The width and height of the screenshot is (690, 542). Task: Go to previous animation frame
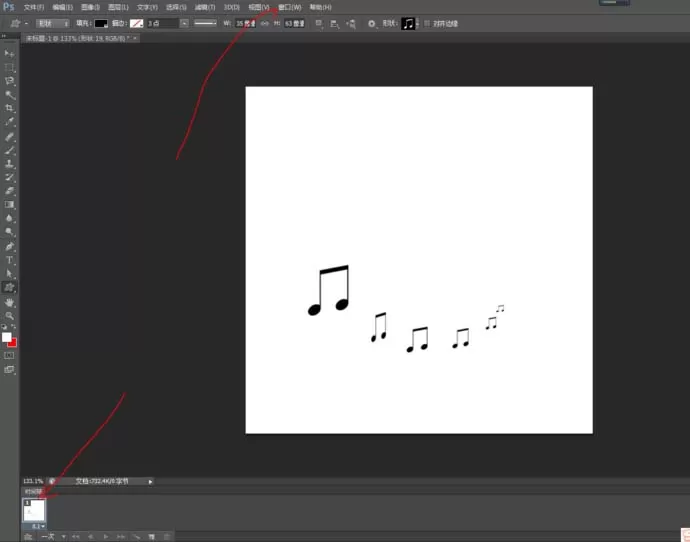pos(91,537)
